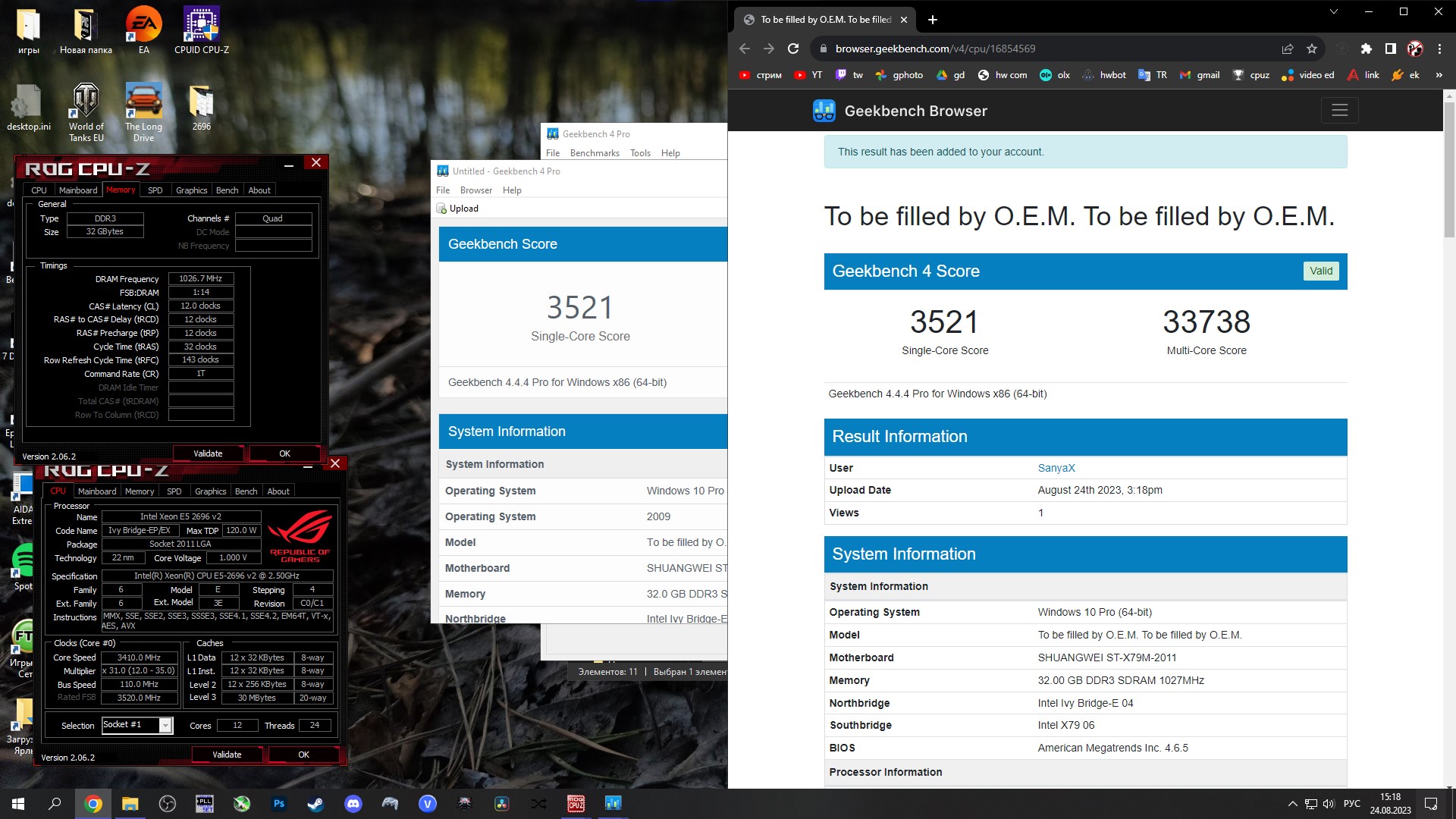Viewport: 1456px width, 819px height.
Task: Open File menu in Untitled Geekbench window
Action: (443, 190)
